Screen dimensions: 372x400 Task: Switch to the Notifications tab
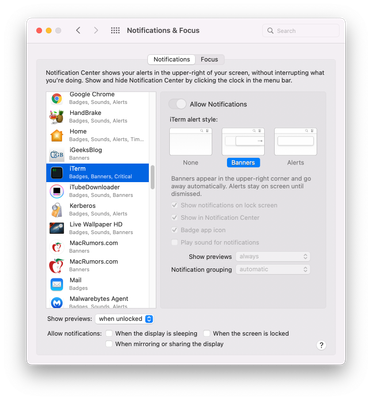(172, 59)
